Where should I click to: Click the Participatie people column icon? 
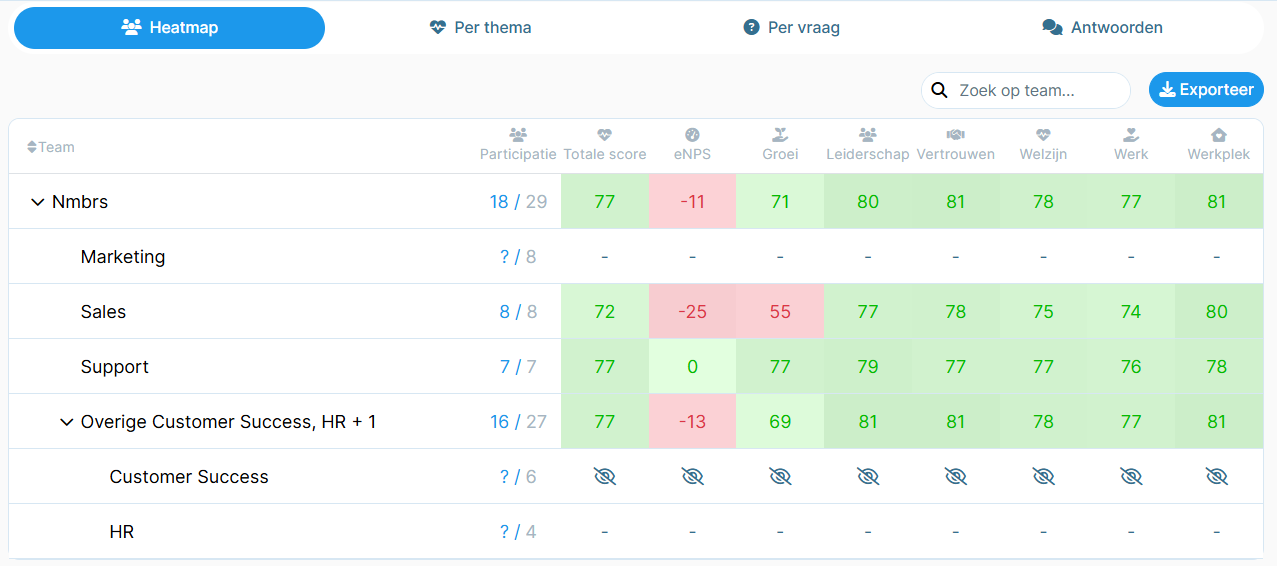(518, 135)
